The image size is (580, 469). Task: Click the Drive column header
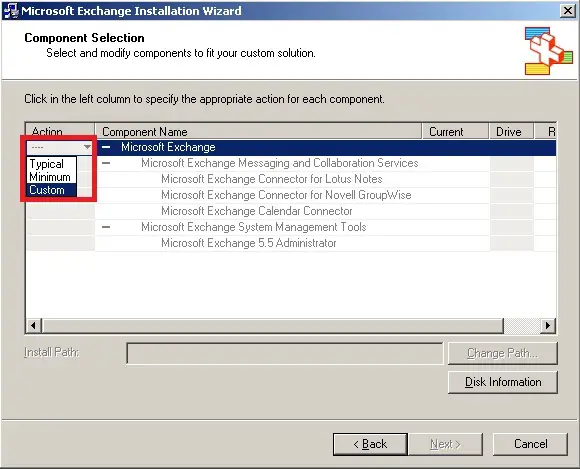[512, 131]
